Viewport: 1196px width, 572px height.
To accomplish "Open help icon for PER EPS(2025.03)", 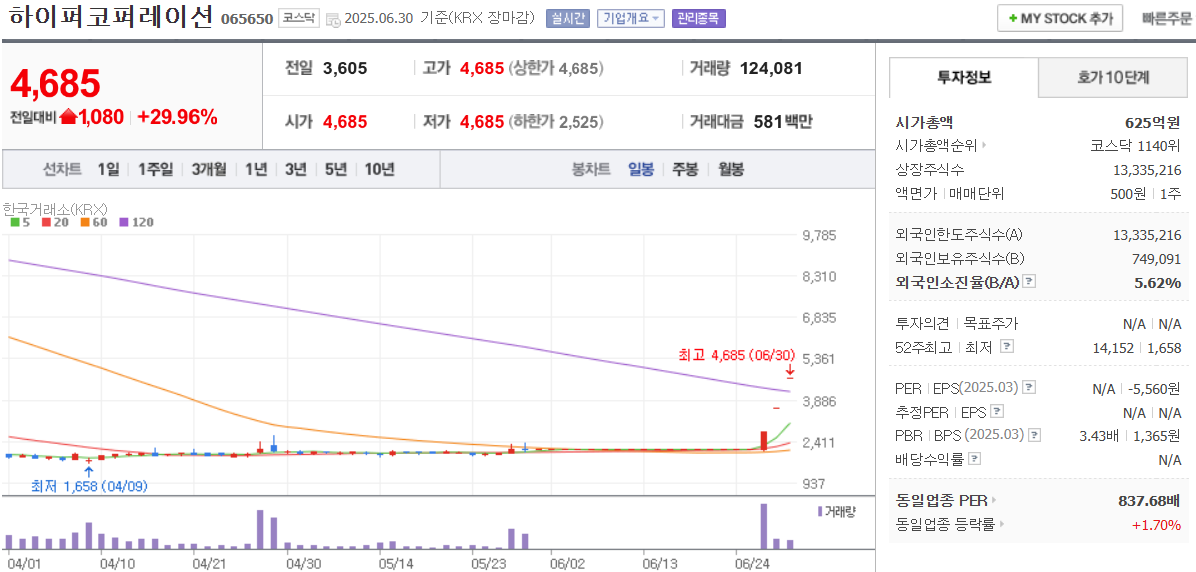I will click(1030, 388).
